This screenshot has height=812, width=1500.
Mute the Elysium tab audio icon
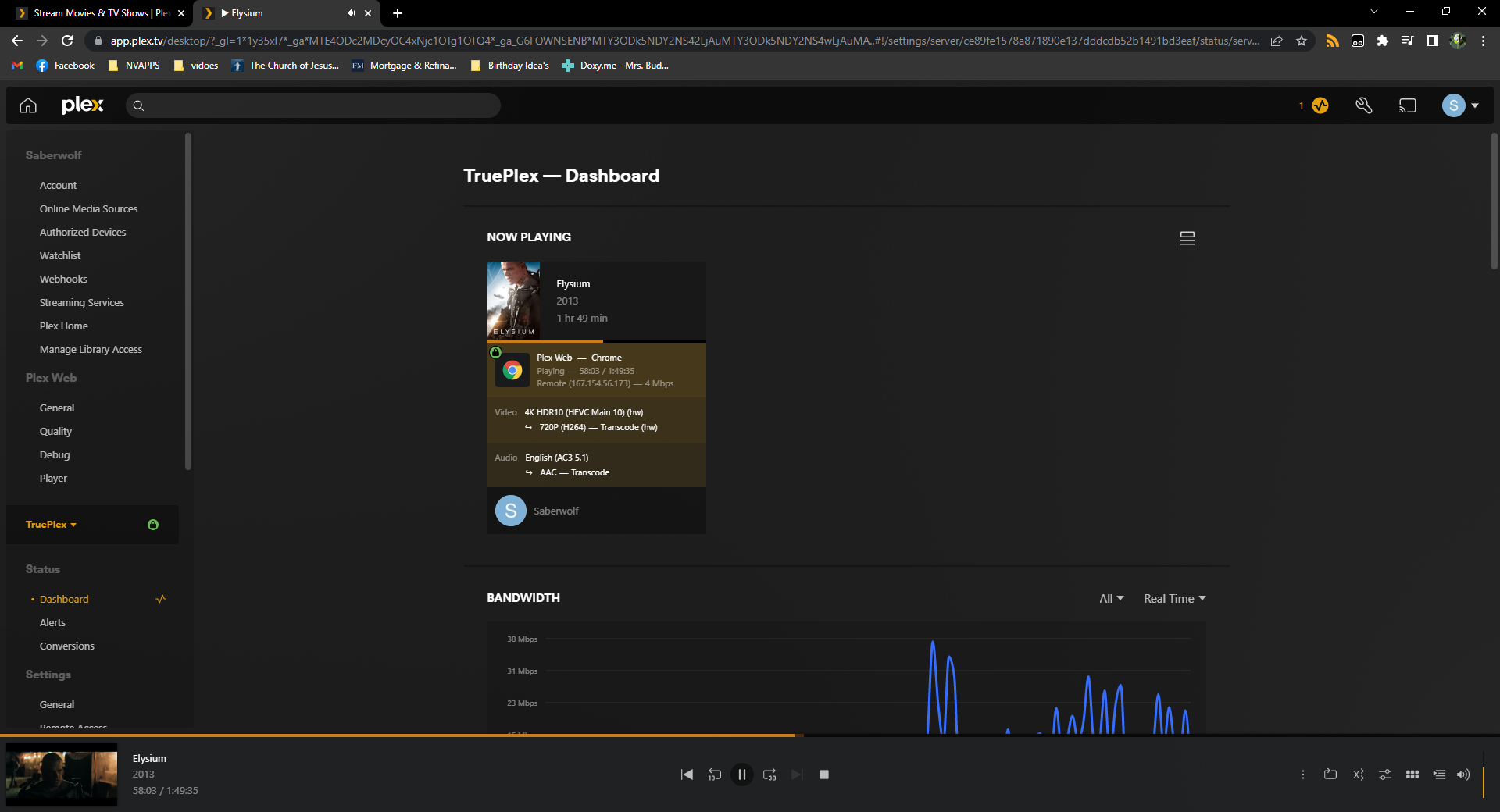[351, 13]
